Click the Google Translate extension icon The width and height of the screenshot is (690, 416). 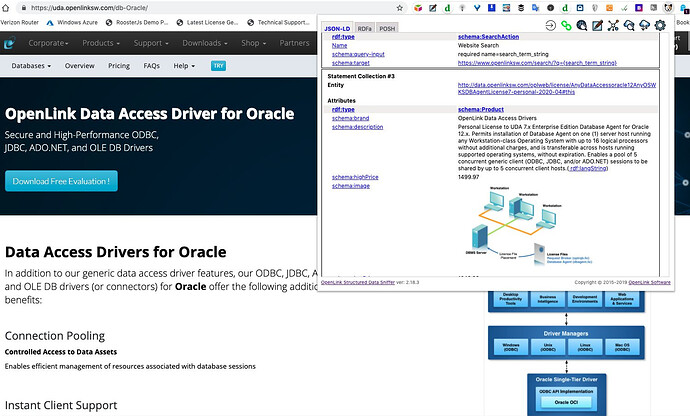point(536,8)
